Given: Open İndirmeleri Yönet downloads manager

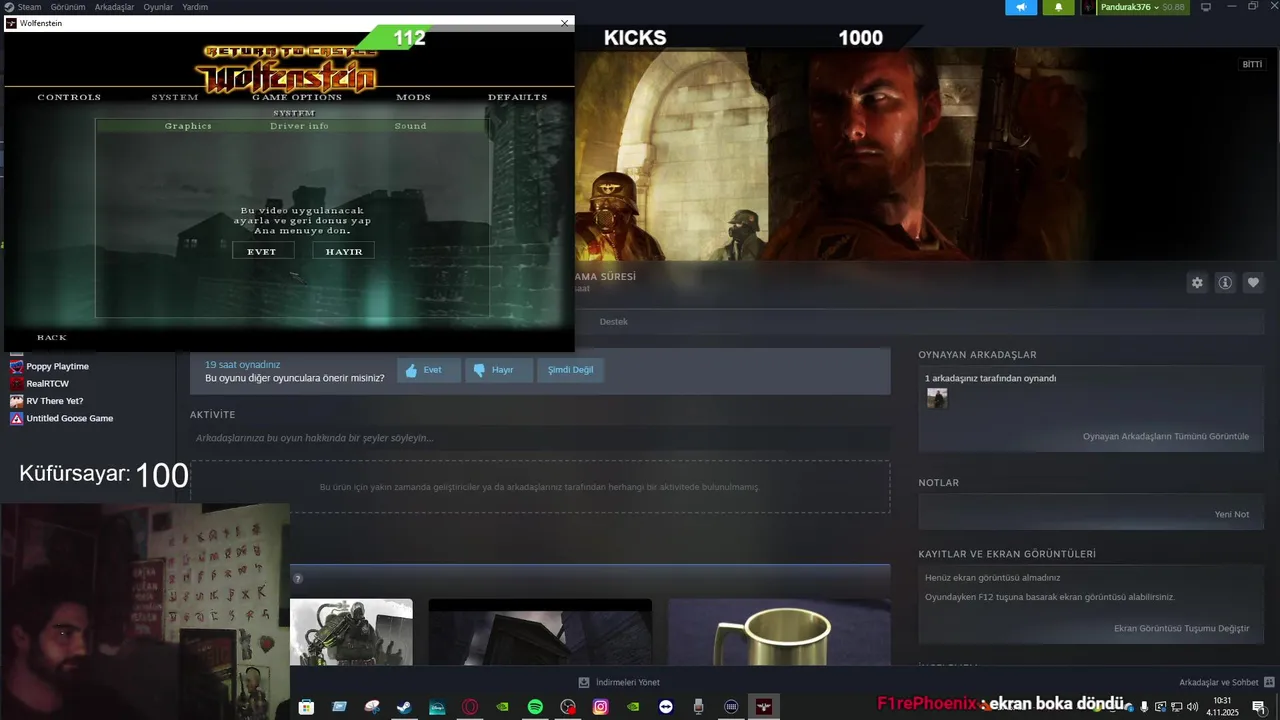Looking at the screenshot, I should point(619,683).
